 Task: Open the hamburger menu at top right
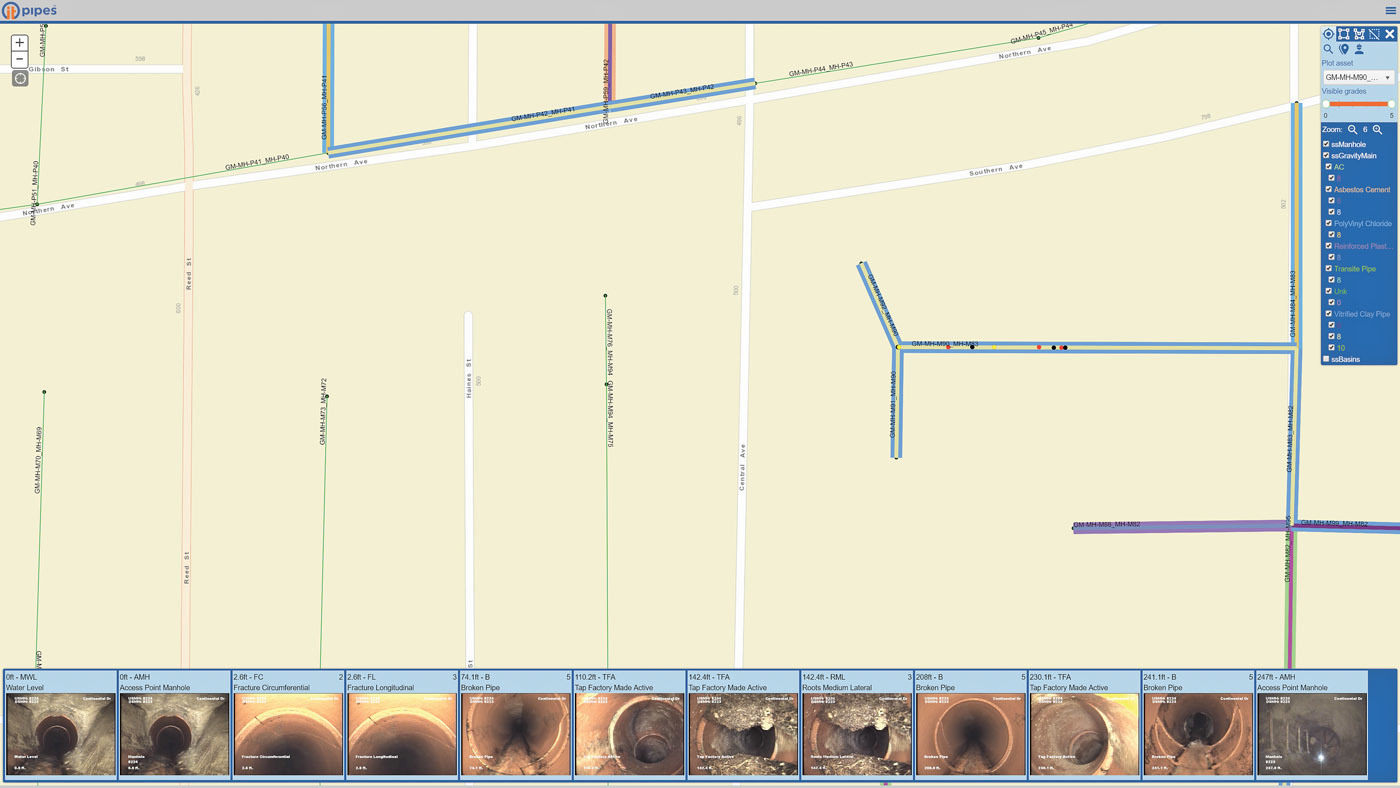tap(1390, 10)
